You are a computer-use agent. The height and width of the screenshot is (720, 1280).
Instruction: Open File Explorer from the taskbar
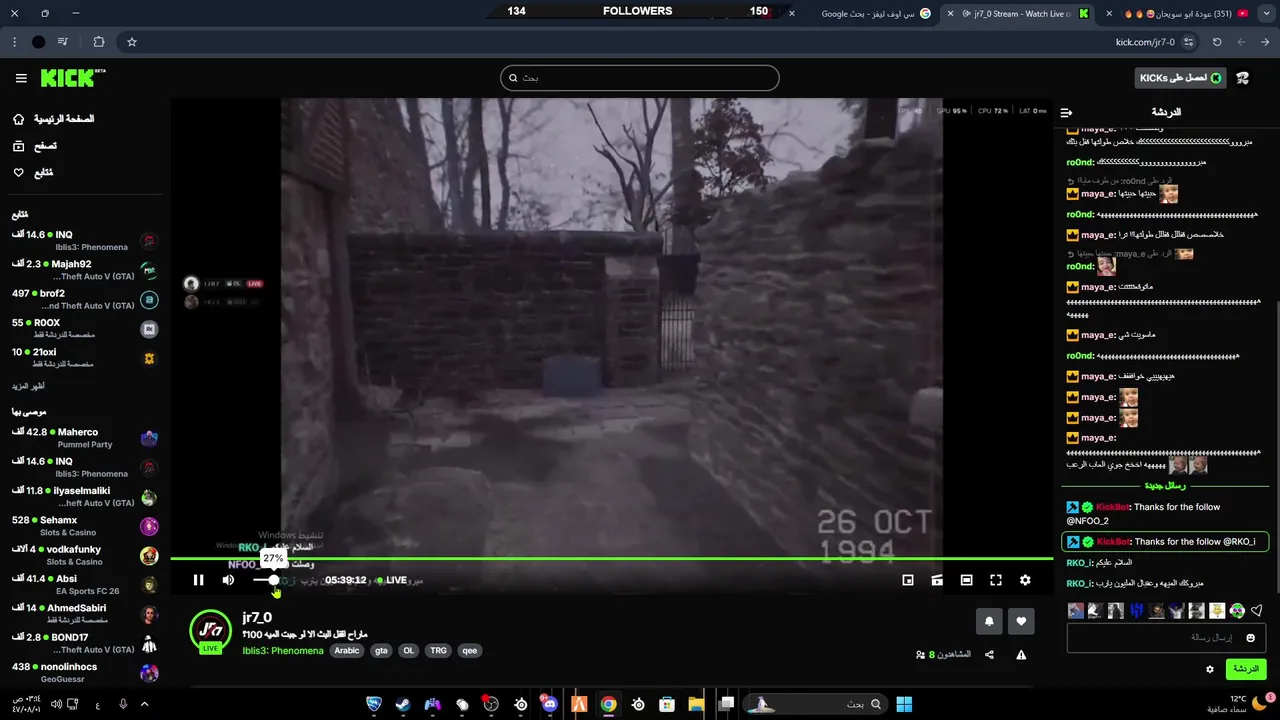coord(696,704)
